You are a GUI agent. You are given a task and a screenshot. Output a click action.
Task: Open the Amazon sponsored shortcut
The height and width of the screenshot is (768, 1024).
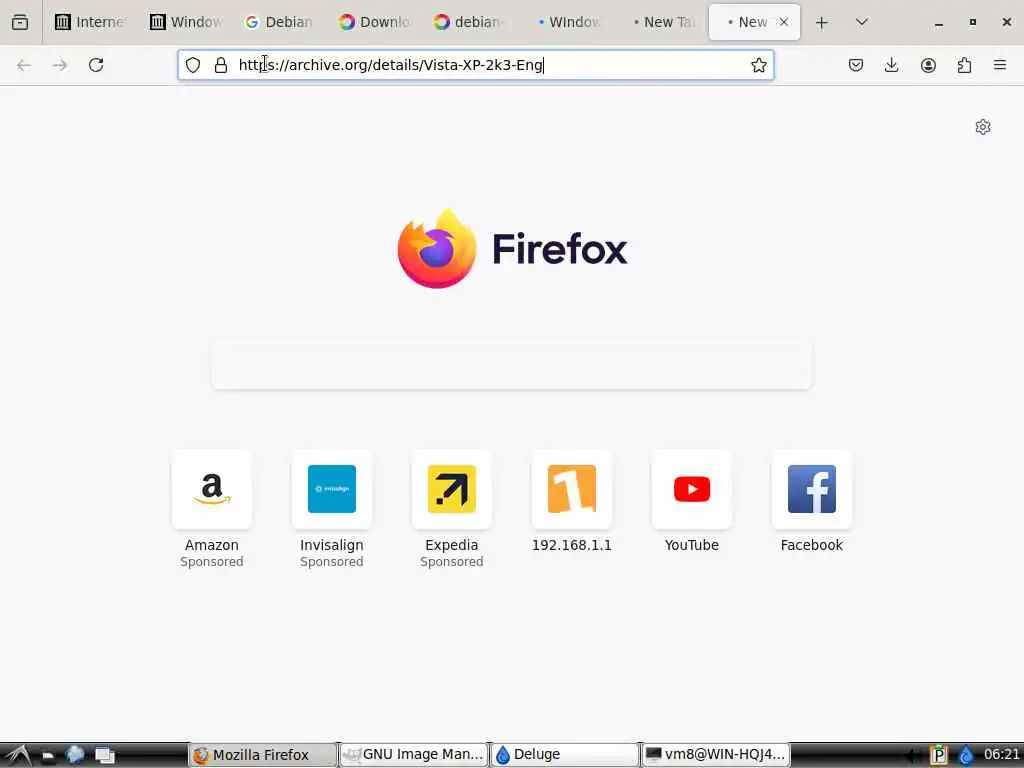click(x=212, y=509)
